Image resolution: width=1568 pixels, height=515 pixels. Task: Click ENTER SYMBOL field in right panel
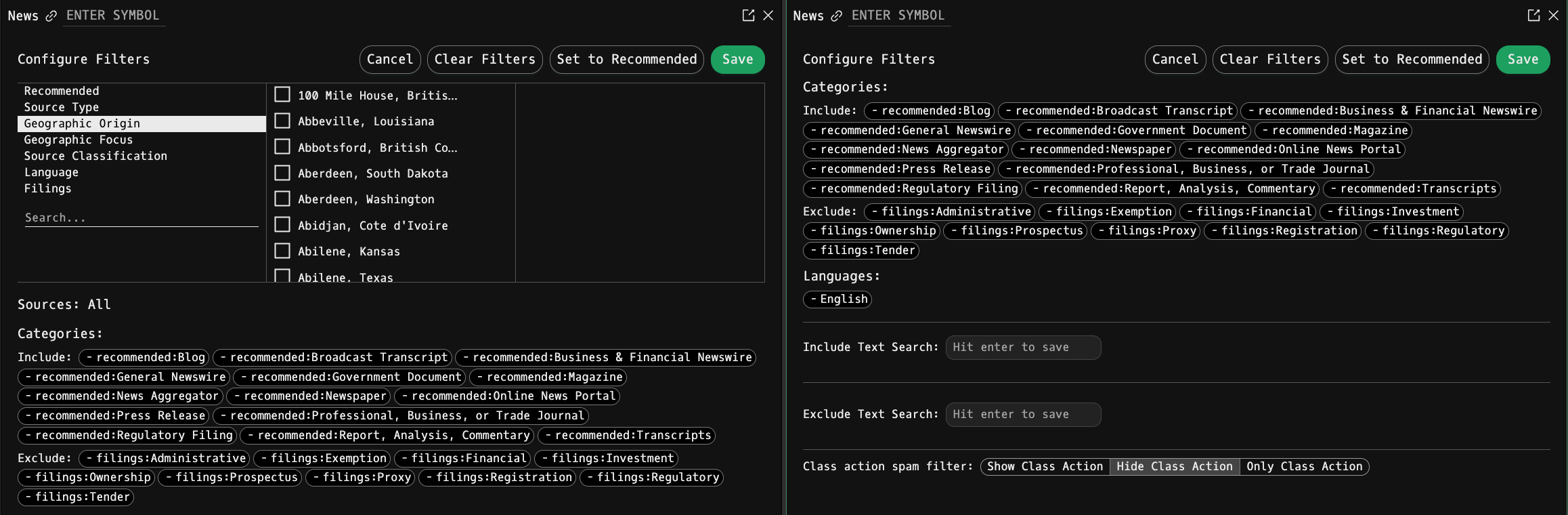click(x=899, y=16)
